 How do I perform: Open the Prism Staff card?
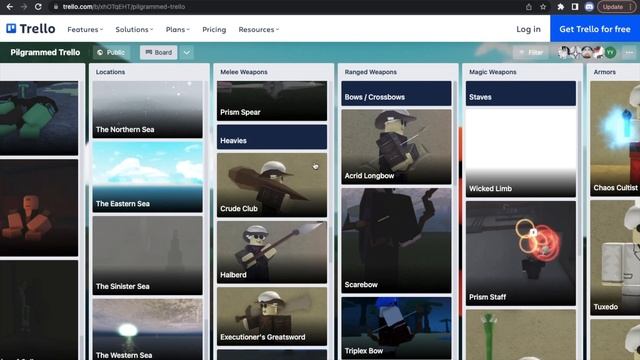pos(521,253)
